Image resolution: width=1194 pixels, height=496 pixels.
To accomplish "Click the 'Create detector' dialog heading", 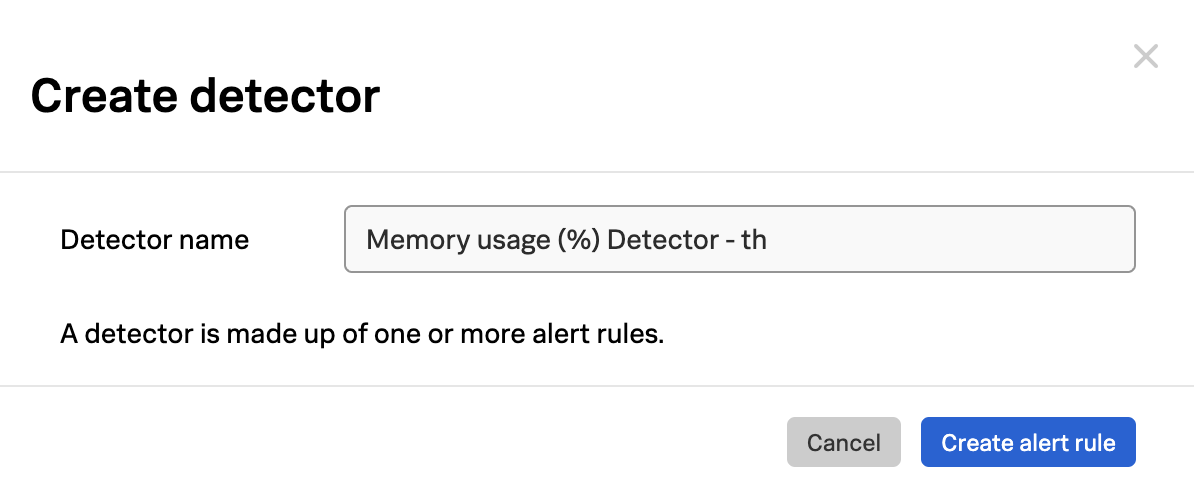I will point(205,97).
